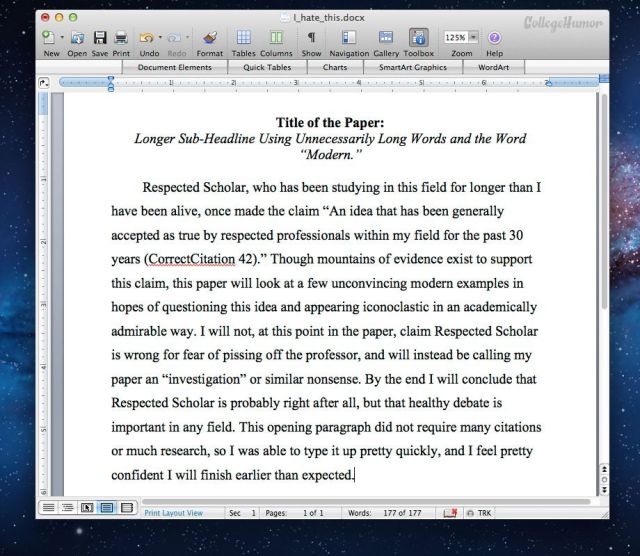Click the underlined word CorrectCitation
Image resolution: width=640 pixels, height=556 pixels.
(191, 259)
